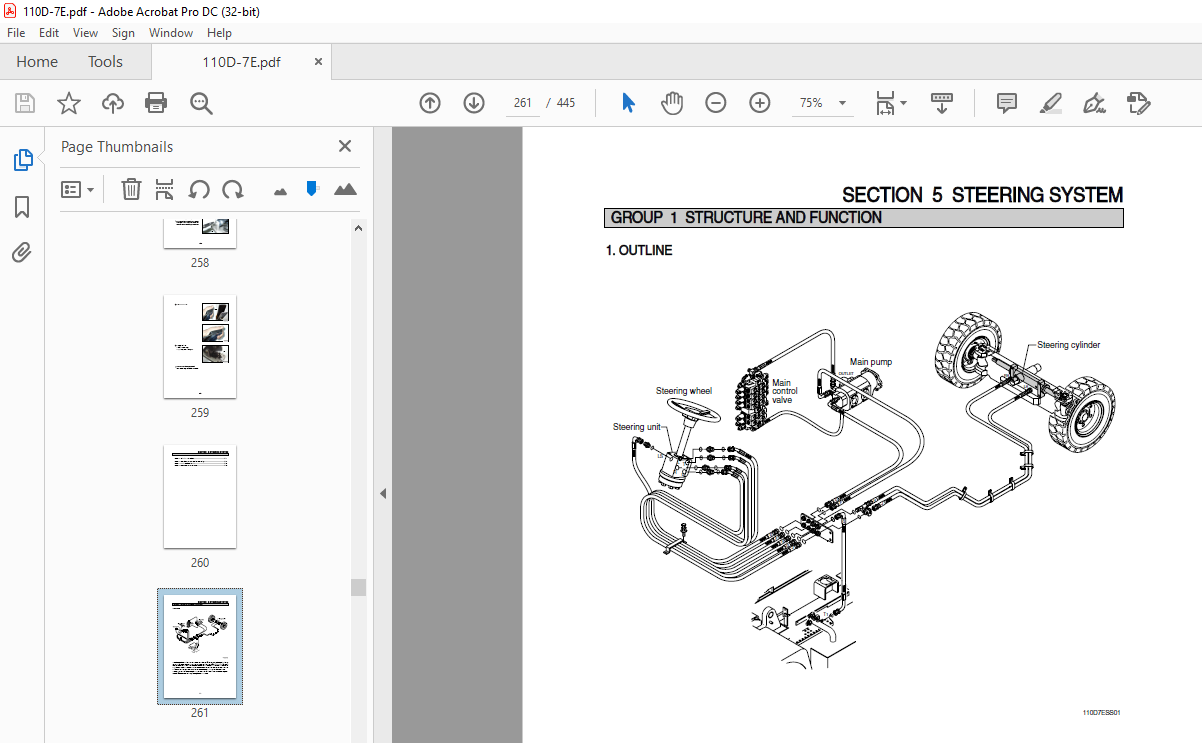Add file to starred with star icon
This screenshot has width=1202, height=743.
click(x=68, y=103)
